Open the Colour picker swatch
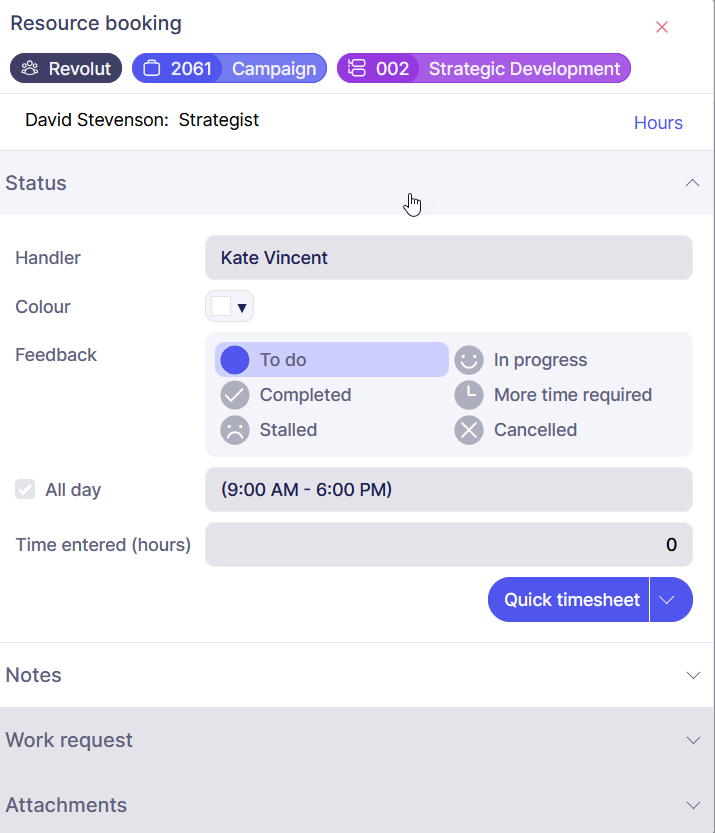The height and width of the screenshot is (833, 715). coord(229,307)
